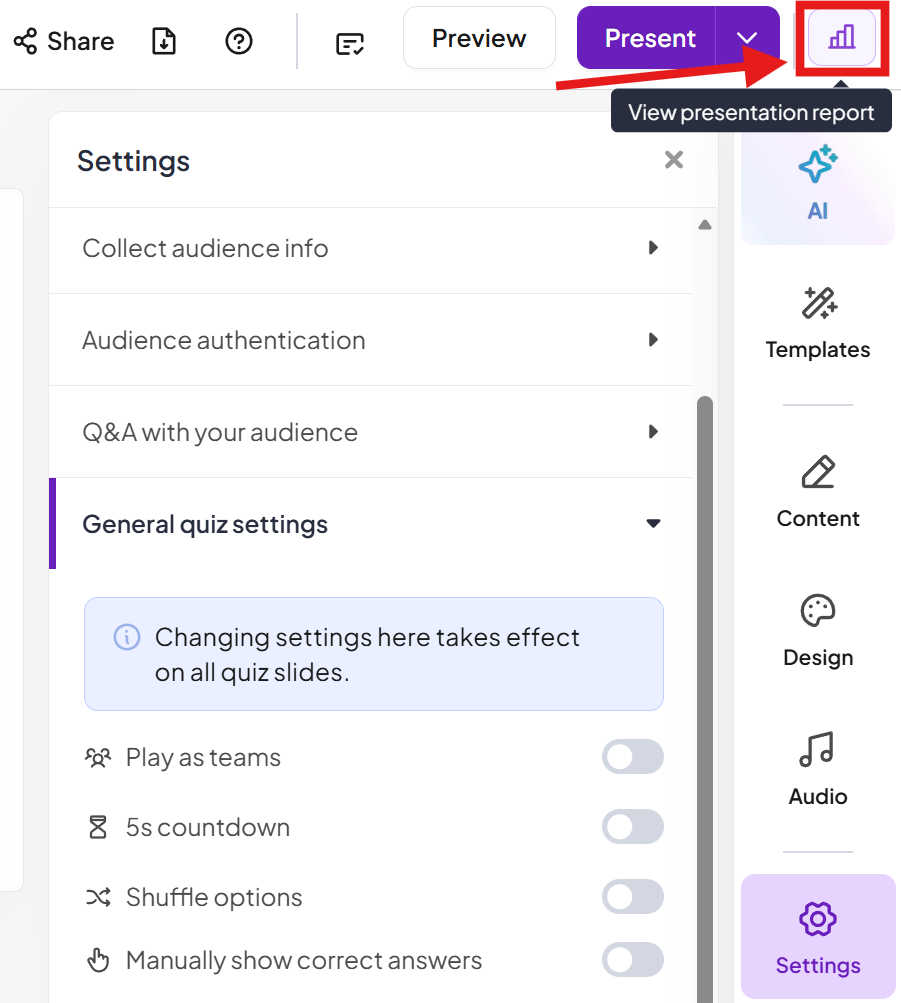Expand the Collect audience info section
Viewport: 901px width, 1003px height.
click(x=370, y=248)
